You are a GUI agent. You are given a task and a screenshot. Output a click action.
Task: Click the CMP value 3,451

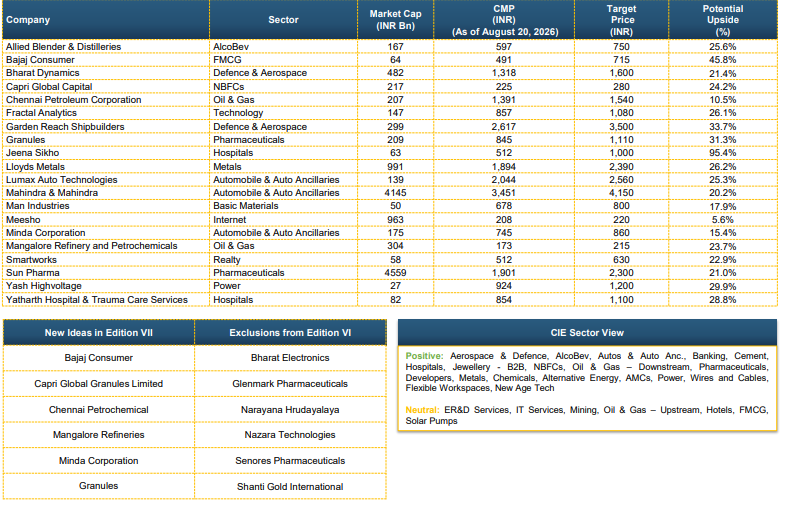click(x=503, y=193)
